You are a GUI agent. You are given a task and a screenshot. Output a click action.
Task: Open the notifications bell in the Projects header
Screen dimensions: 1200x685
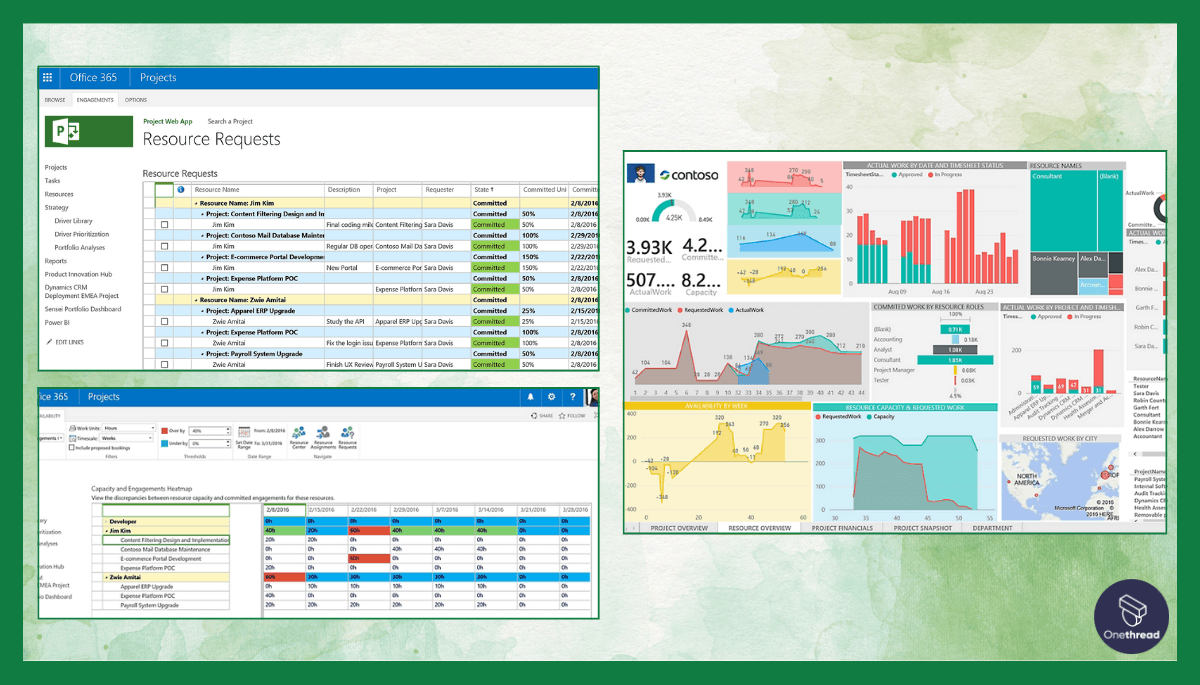pyautogui.click(x=529, y=396)
